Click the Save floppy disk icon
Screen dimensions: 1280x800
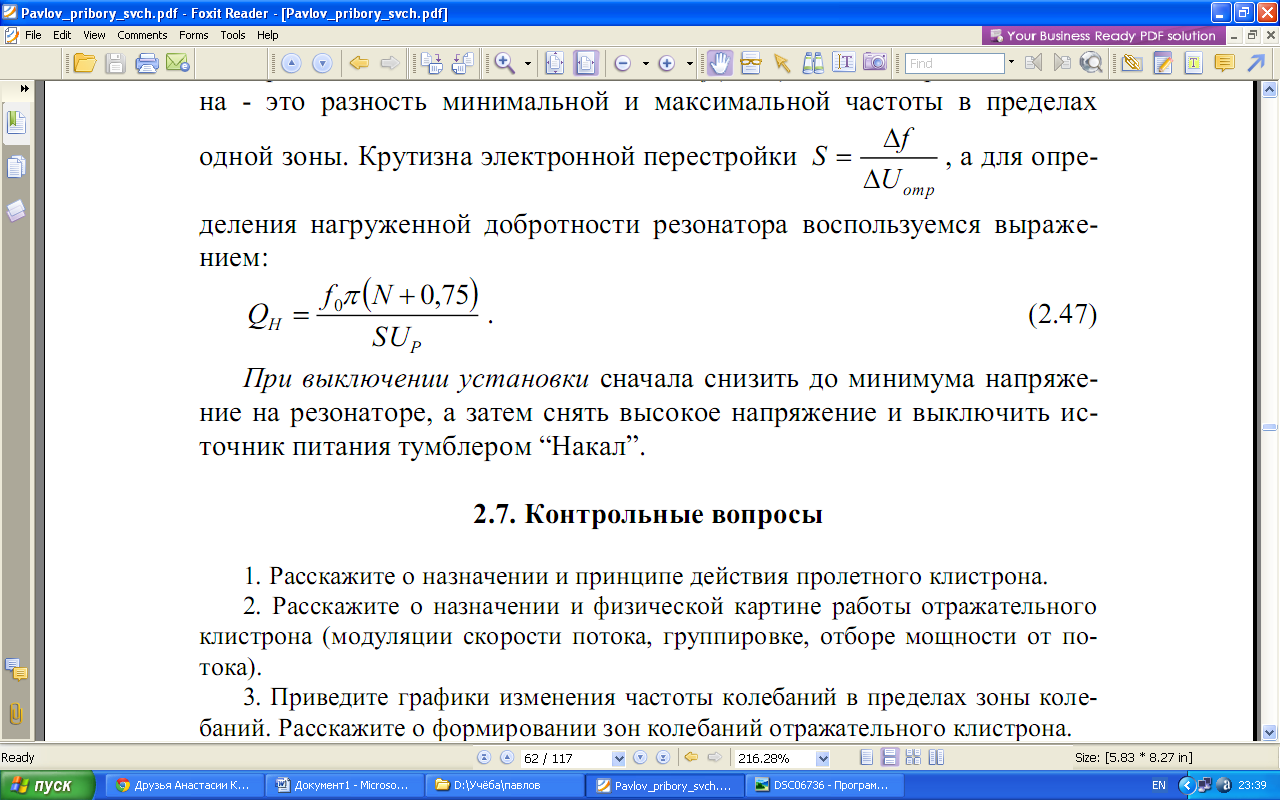(116, 63)
